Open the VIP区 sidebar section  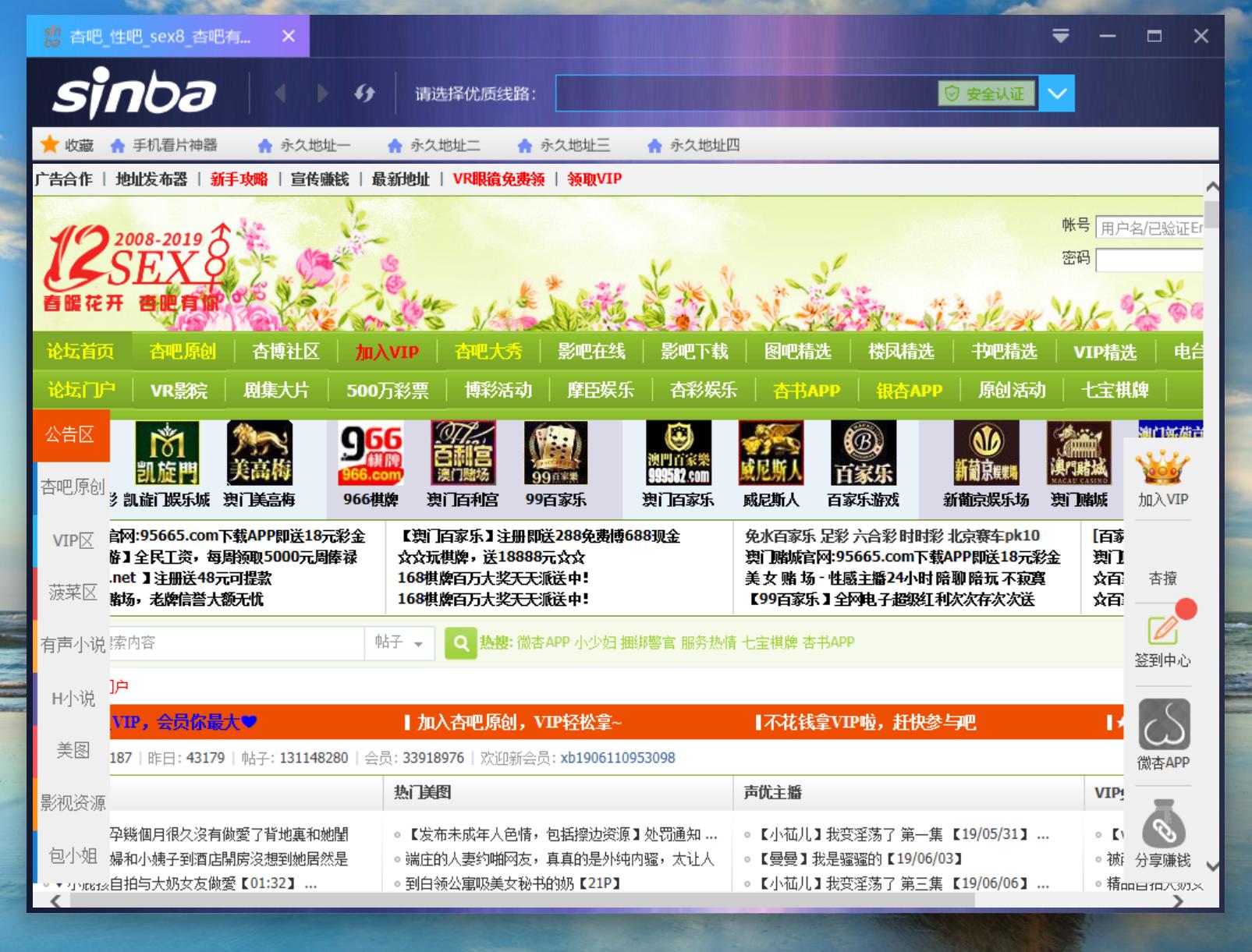[73, 540]
